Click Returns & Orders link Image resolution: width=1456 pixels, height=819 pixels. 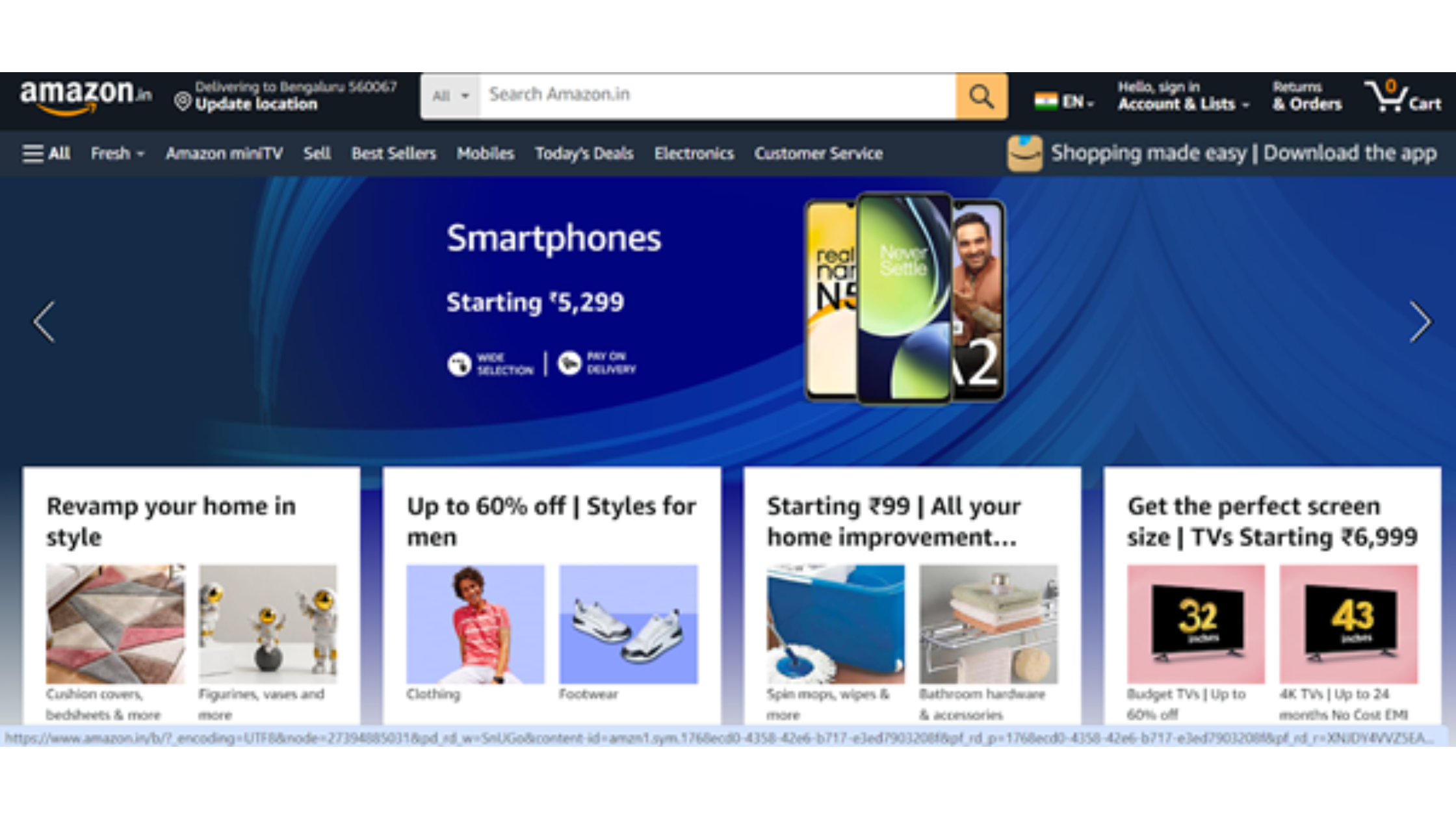click(x=1306, y=96)
